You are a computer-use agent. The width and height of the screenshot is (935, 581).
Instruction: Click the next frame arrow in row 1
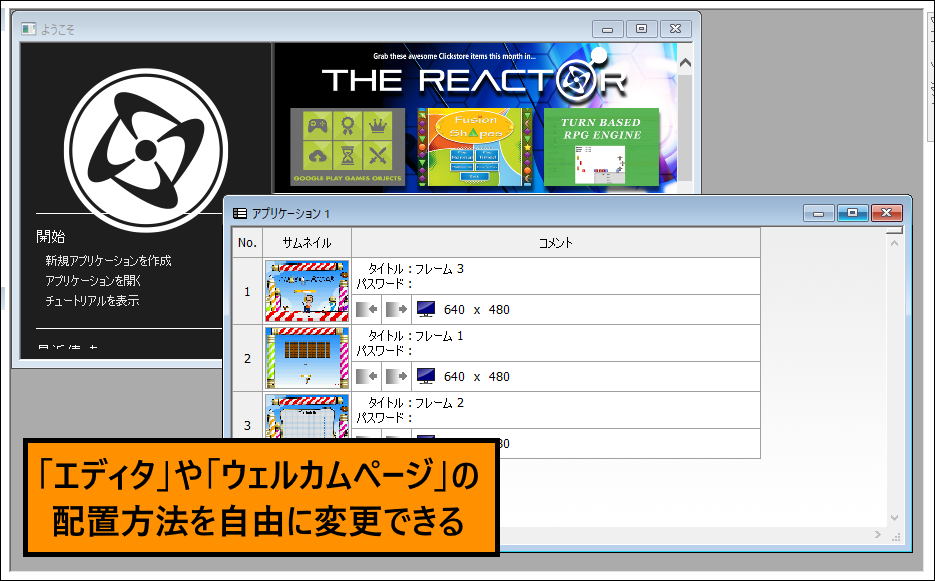pyautogui.click(x=397, y=310)
